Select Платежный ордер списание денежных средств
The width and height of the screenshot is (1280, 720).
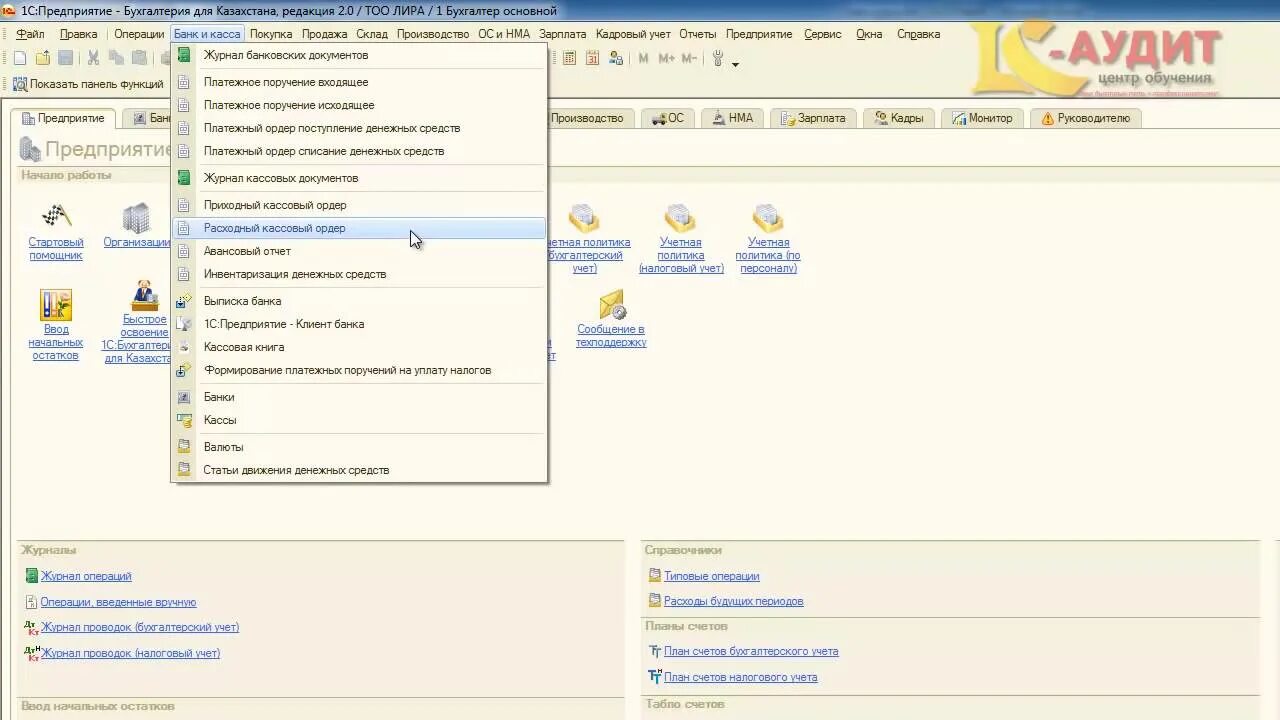tap(359, 151)
